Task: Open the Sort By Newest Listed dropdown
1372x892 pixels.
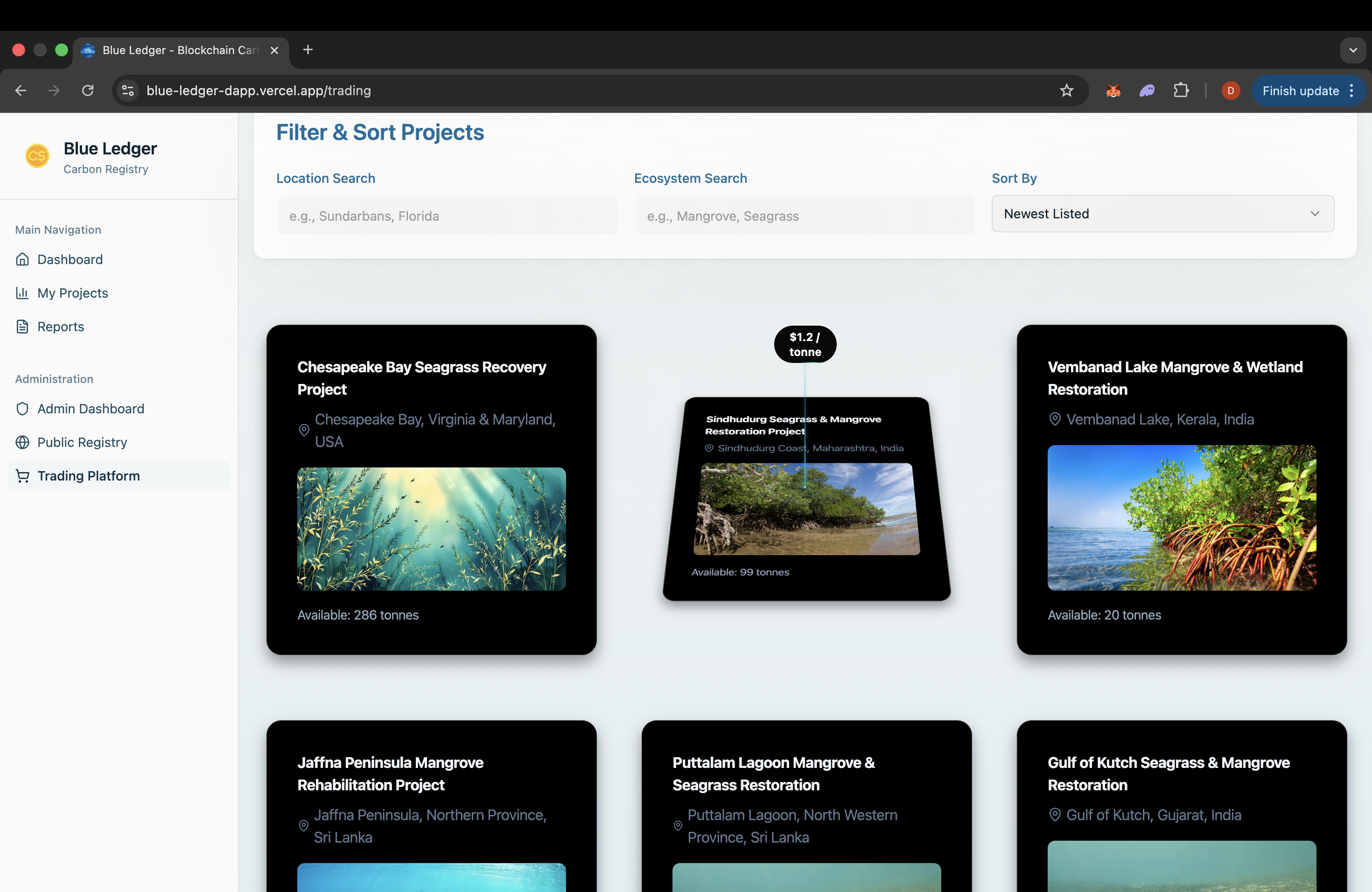Action: tap(1162, 214)
